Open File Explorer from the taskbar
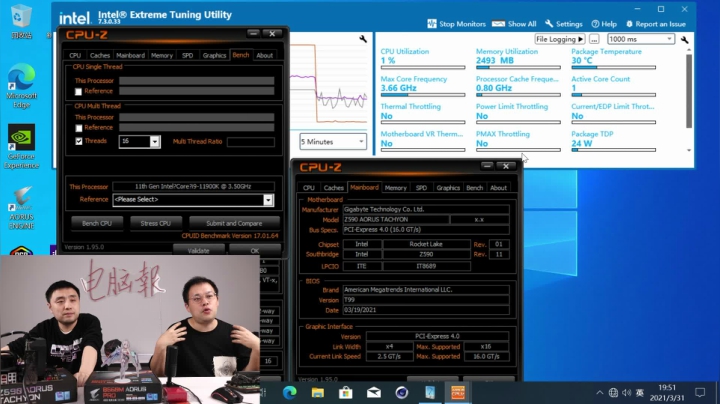 point(317,393)
